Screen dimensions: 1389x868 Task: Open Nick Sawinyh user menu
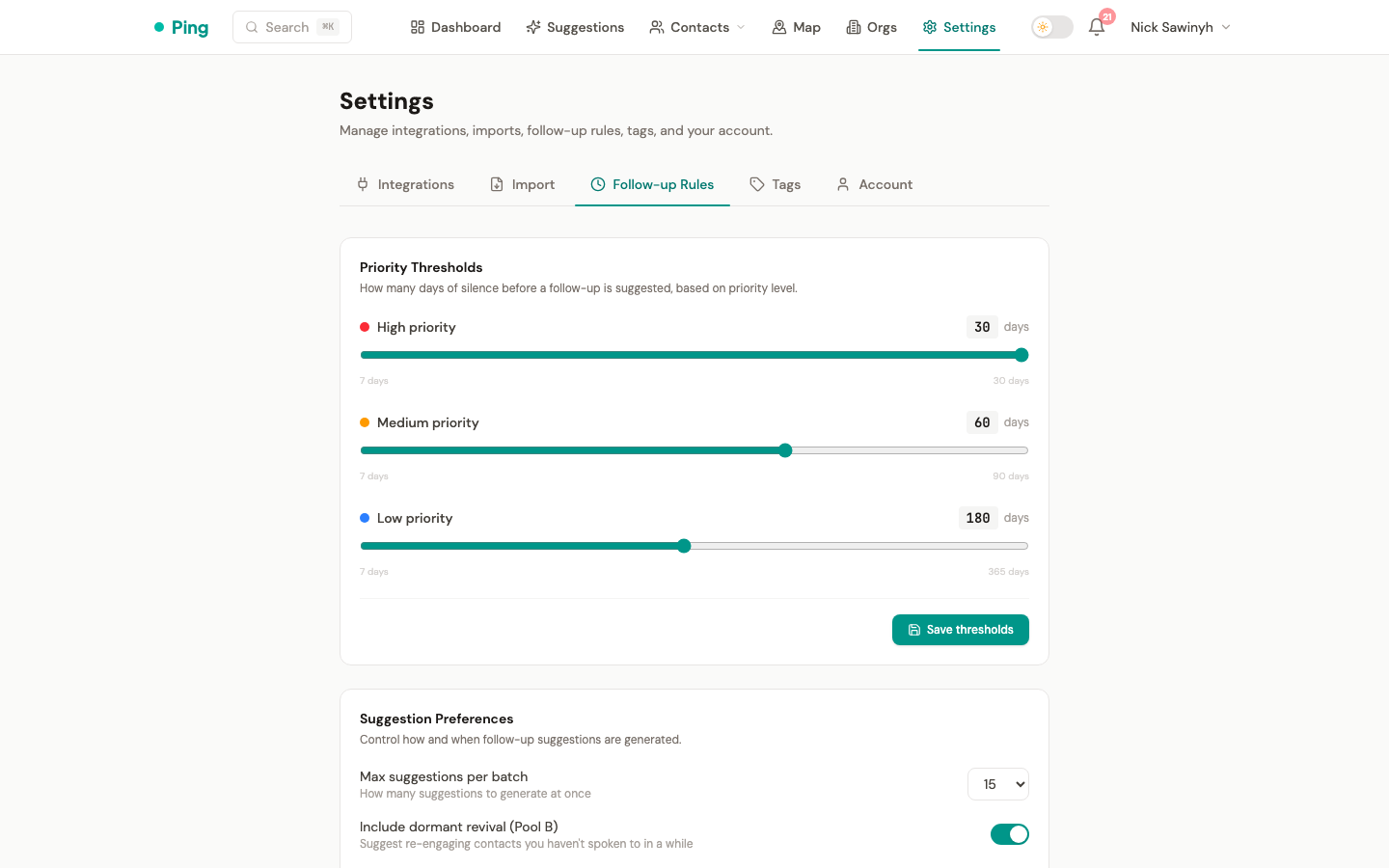point(1181,27)
